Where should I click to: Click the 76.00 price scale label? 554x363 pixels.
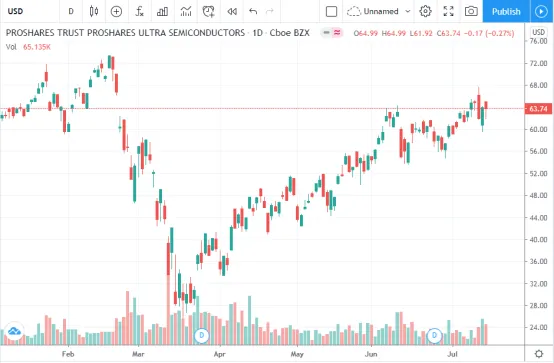538,41
